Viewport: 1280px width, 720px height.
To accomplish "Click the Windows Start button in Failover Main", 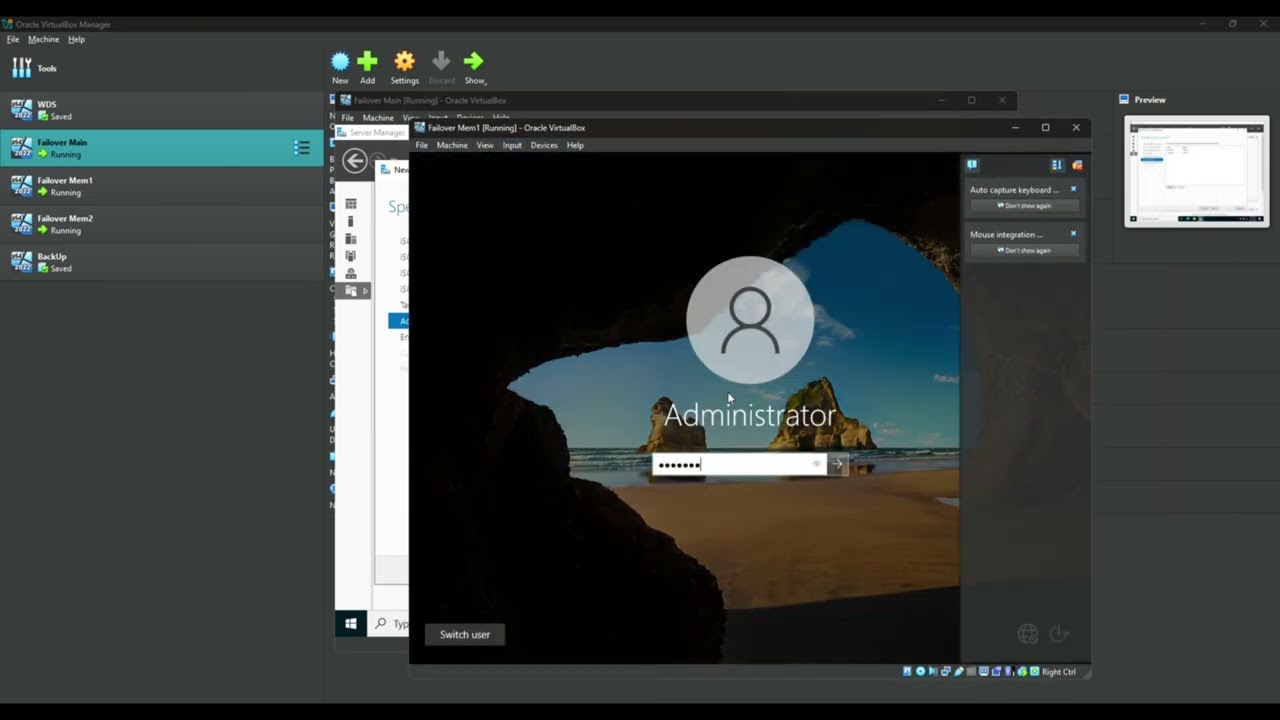I will point(351,624).
